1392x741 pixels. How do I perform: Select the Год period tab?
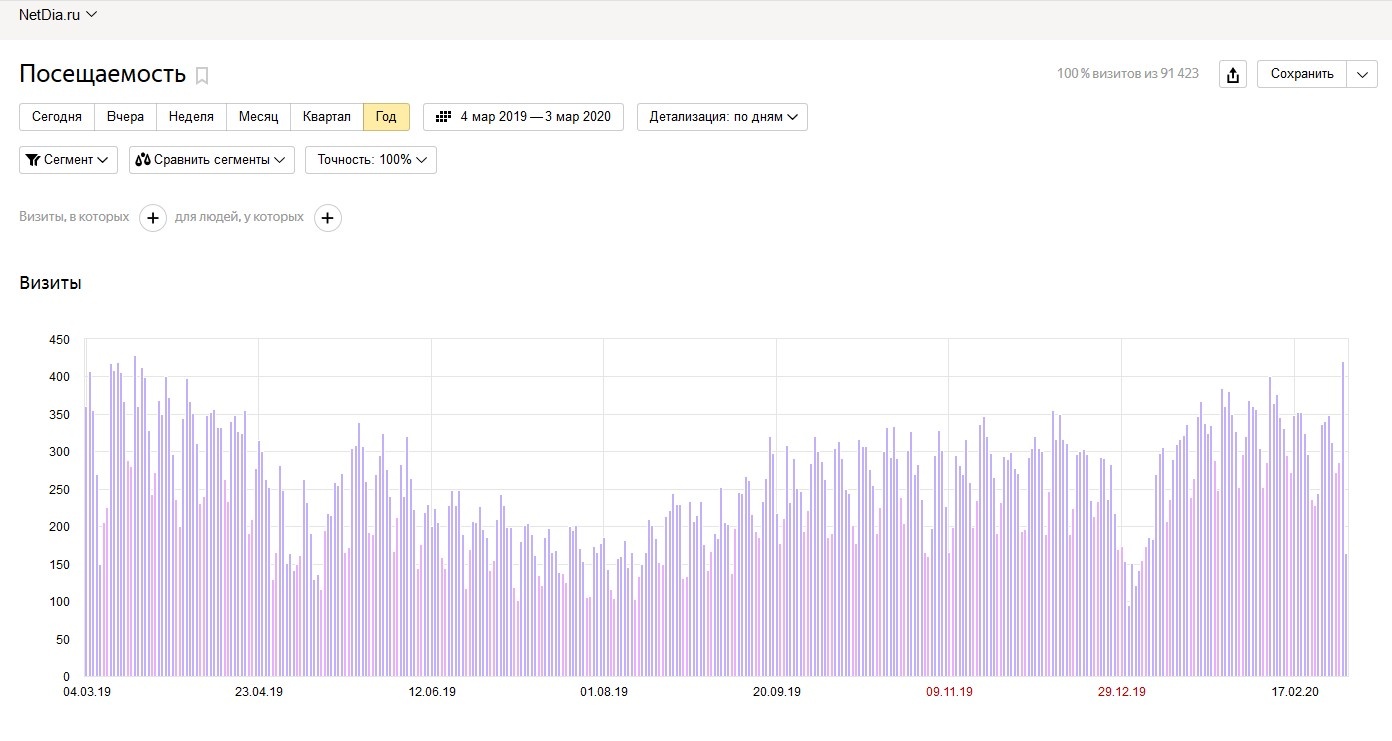(386, 117)
